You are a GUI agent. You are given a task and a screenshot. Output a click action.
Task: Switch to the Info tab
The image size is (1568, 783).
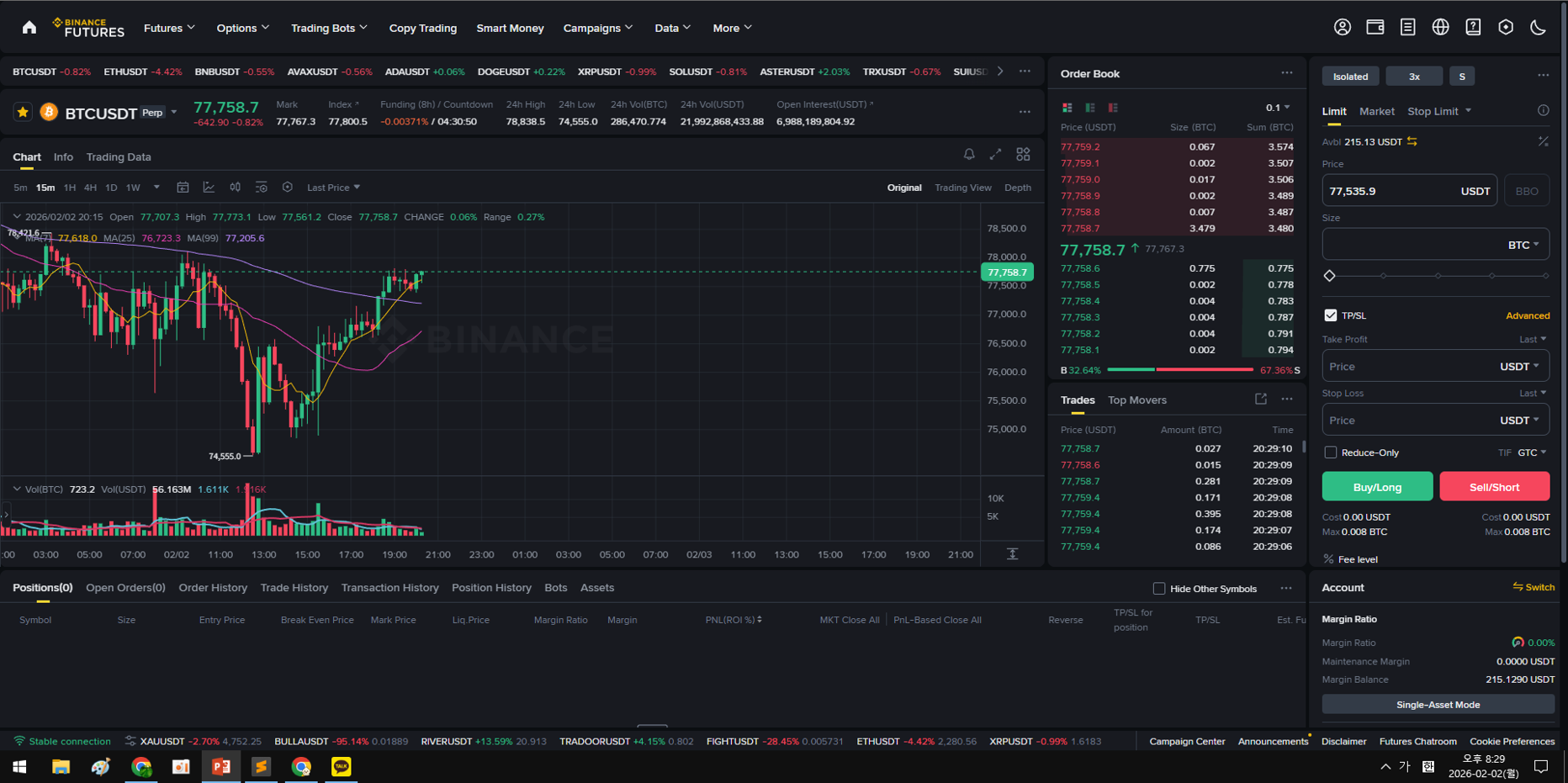coord(63,157)
